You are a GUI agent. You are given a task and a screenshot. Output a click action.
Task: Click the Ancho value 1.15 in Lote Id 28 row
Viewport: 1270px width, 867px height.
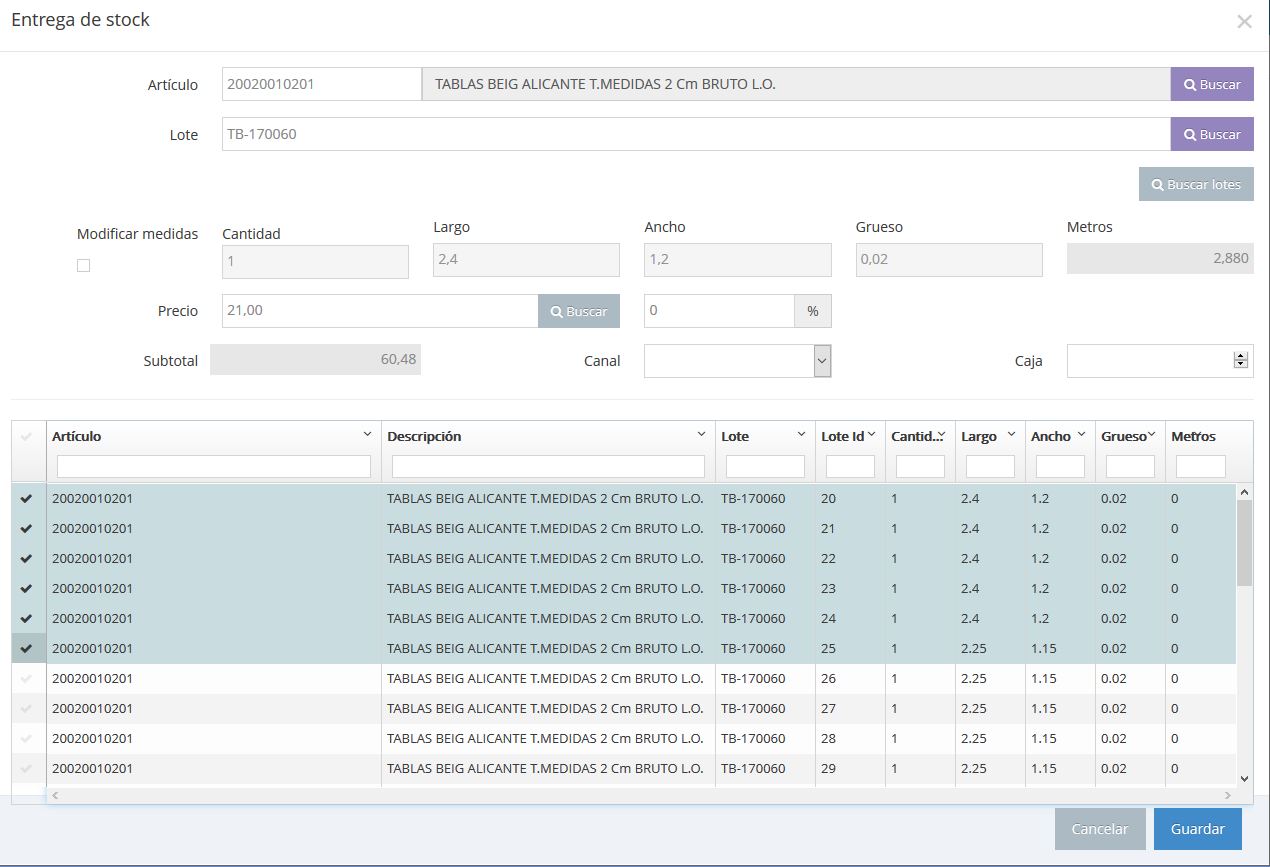(1044, 738)
